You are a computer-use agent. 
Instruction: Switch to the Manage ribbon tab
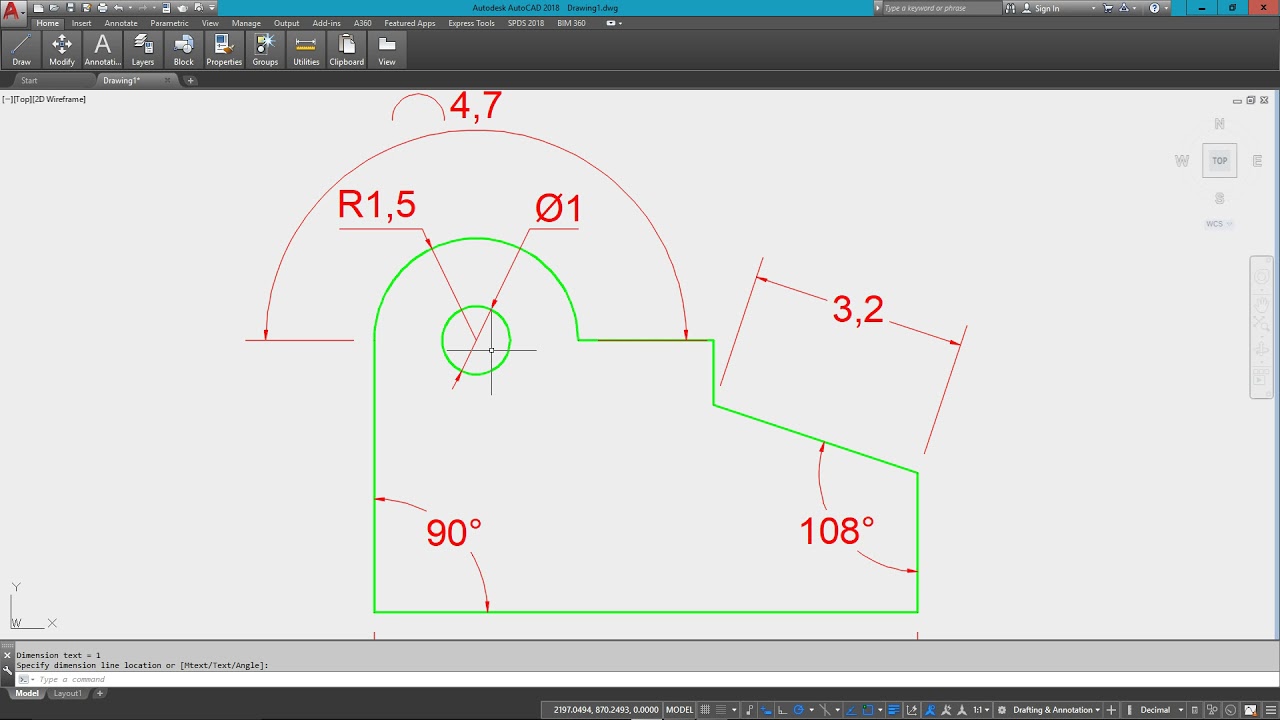pos(246,23)
